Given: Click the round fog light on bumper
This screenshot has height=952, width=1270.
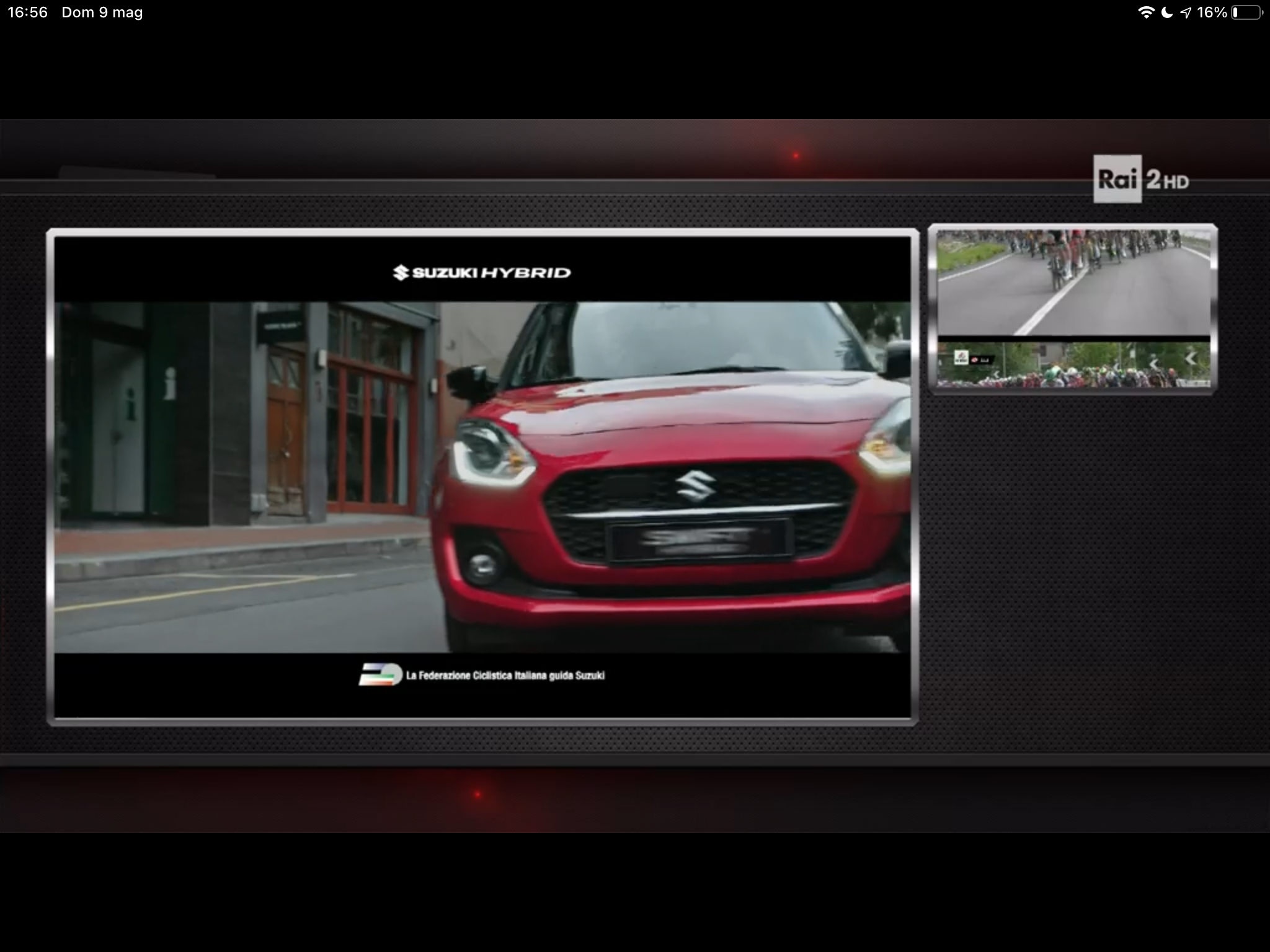Looking at the screenshot, I should coord(482,564).
